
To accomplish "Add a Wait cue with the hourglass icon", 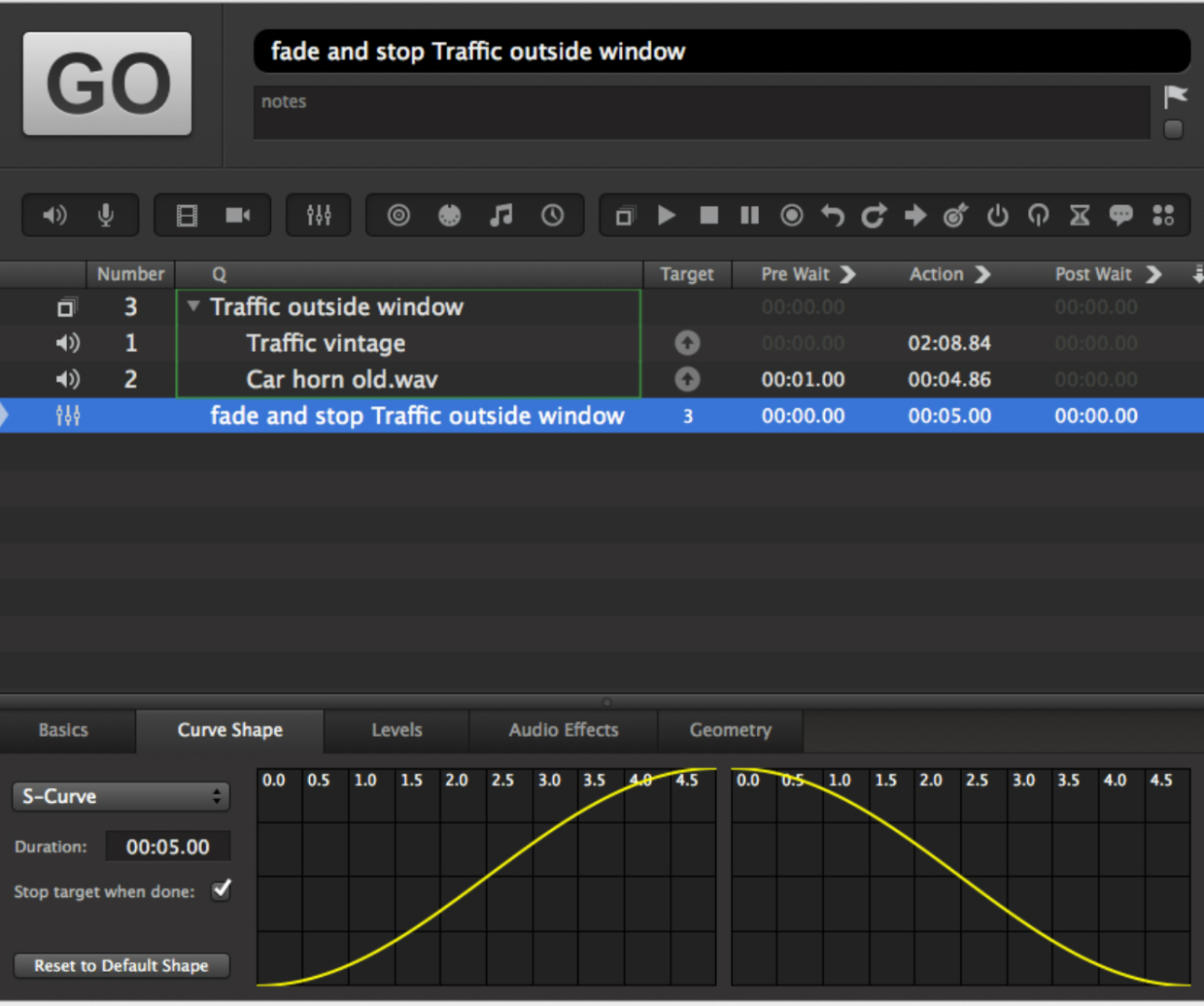I will (x=1079, y=215).
